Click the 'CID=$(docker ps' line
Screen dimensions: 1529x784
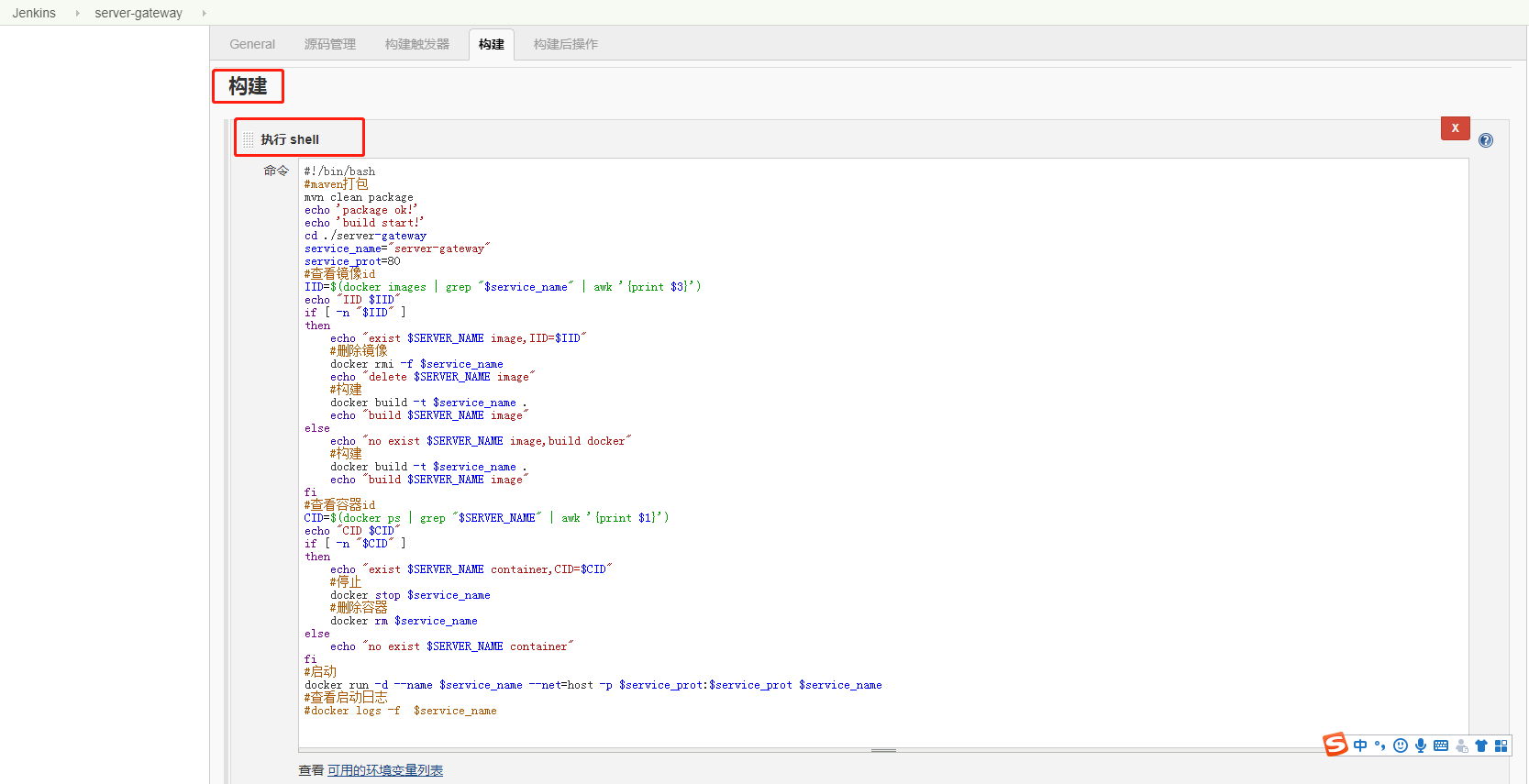(487, 518)
